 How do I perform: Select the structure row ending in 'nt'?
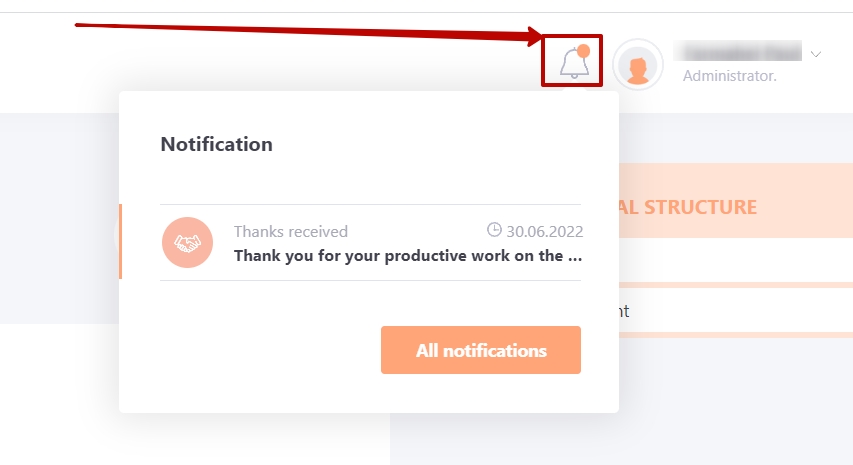click(x=735, y=311)
